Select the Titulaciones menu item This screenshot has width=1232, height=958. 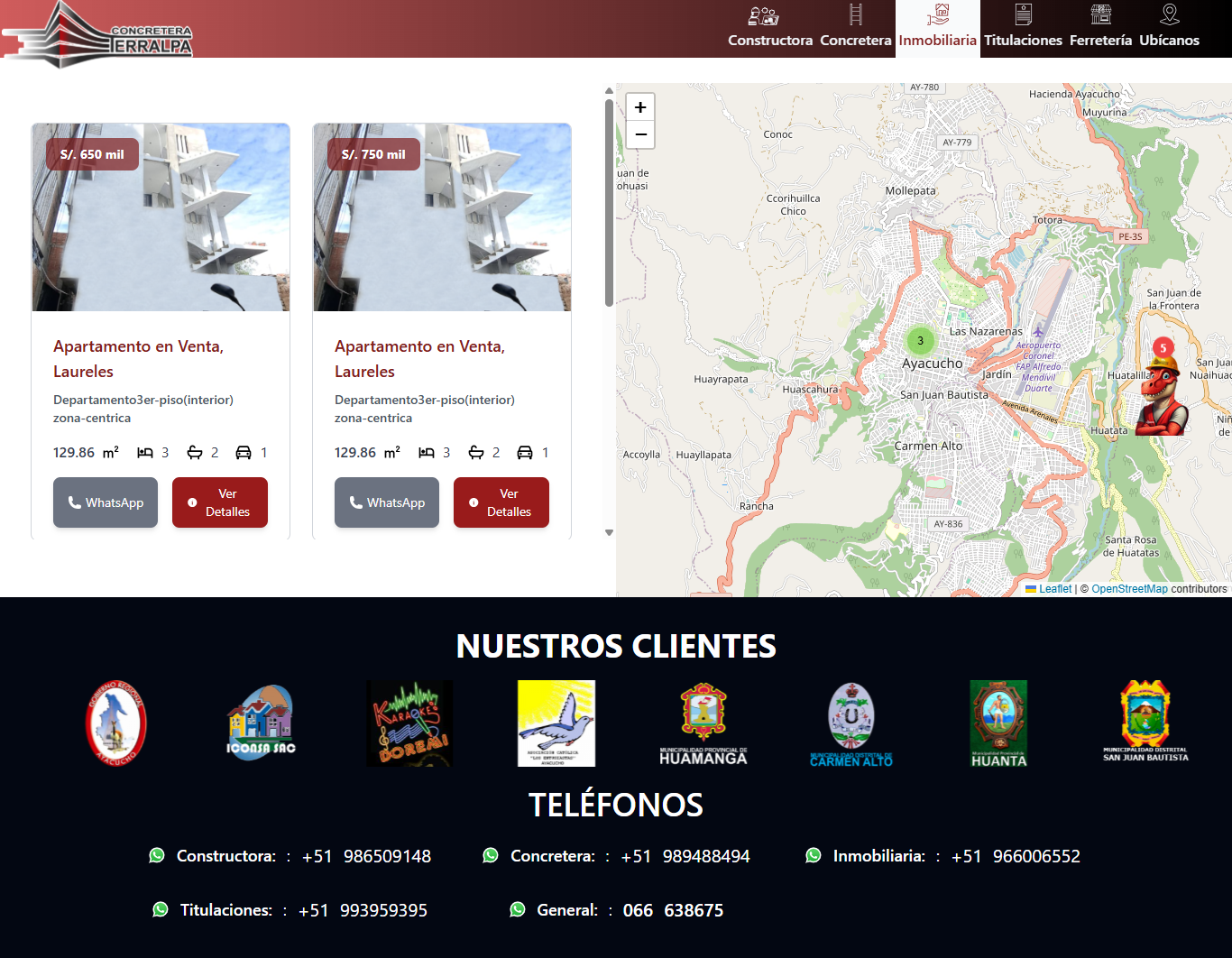(x=1023, y=29)
